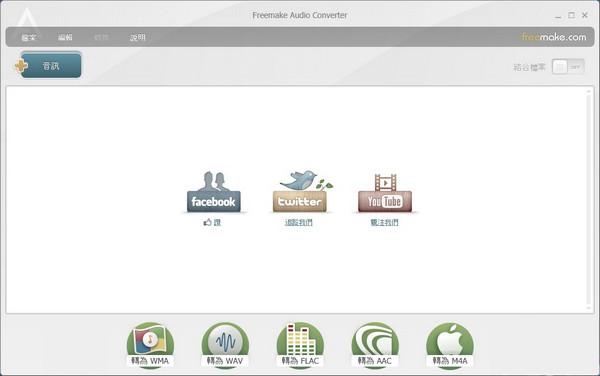The width and height of the screenshot is (600, 376).
Task: Open the 說明 (Help) menu
Action: (138, 37)
